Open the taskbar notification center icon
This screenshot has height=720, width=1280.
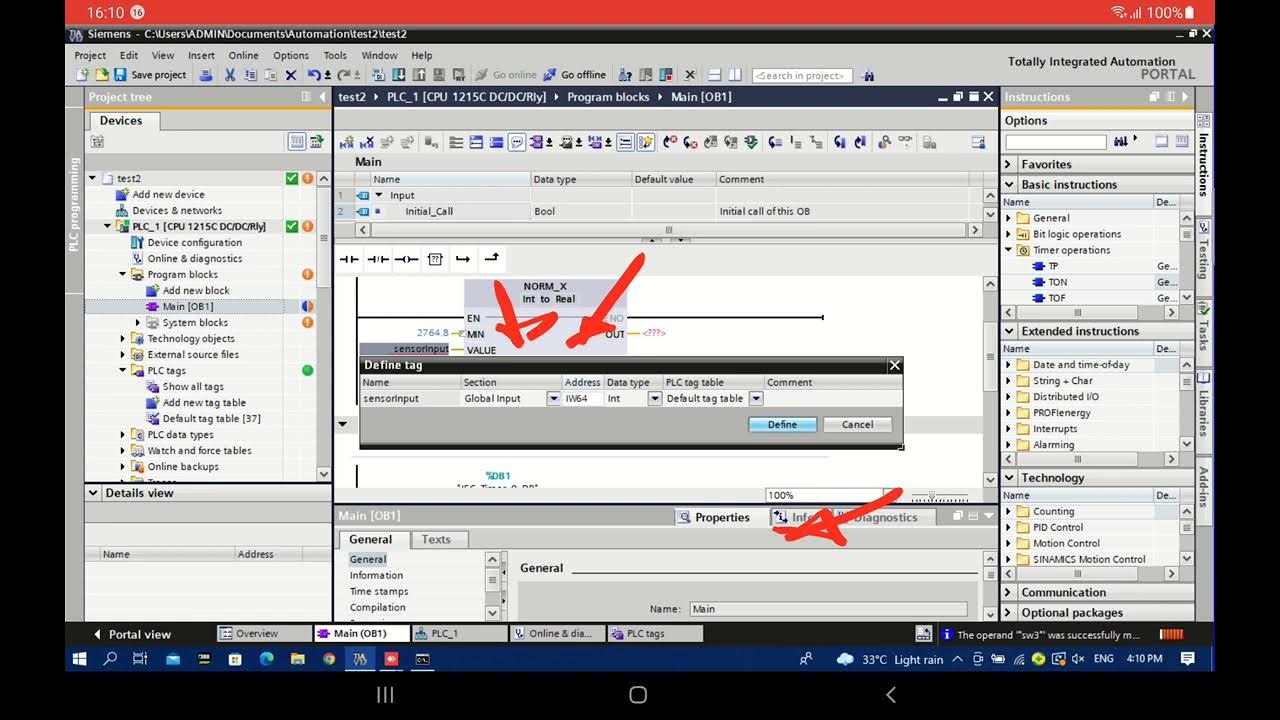point(1187,659)
